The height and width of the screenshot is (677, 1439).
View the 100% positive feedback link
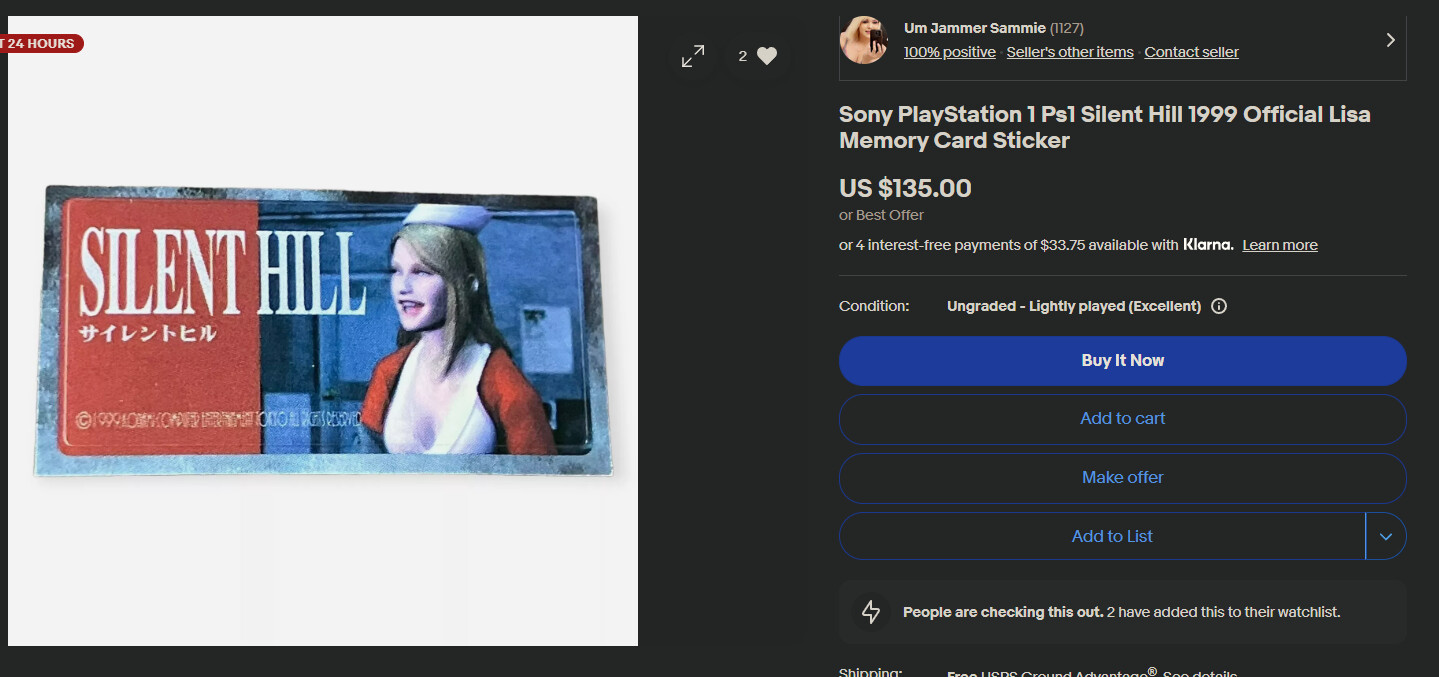[x=950, y=52]
